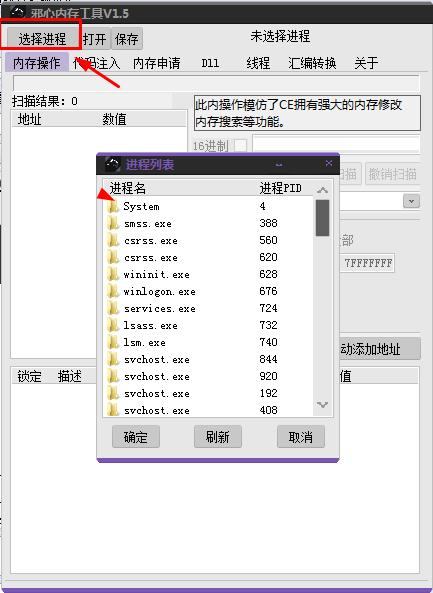Viewport: 433px width, 593px height.
Task: Select the System process name
Action: 141,207
